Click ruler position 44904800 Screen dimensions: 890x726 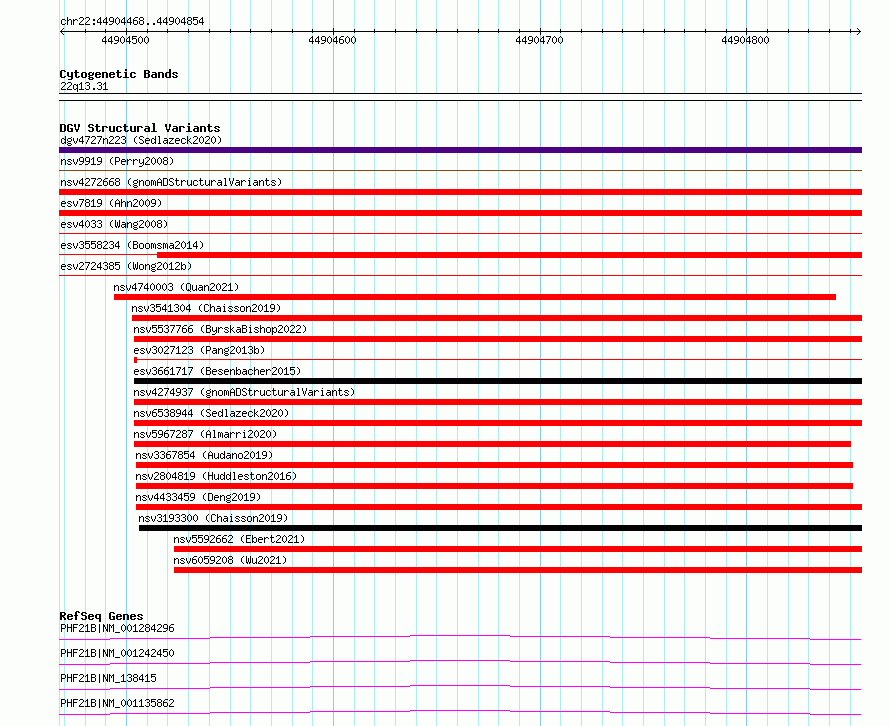tap(745, 40)
